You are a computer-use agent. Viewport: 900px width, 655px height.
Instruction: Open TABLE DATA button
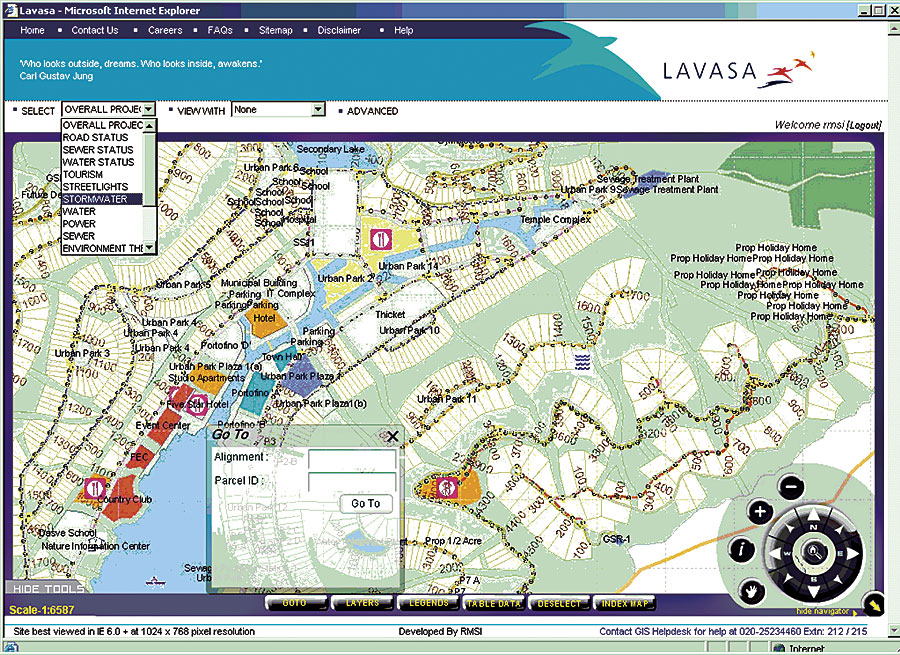494,603
